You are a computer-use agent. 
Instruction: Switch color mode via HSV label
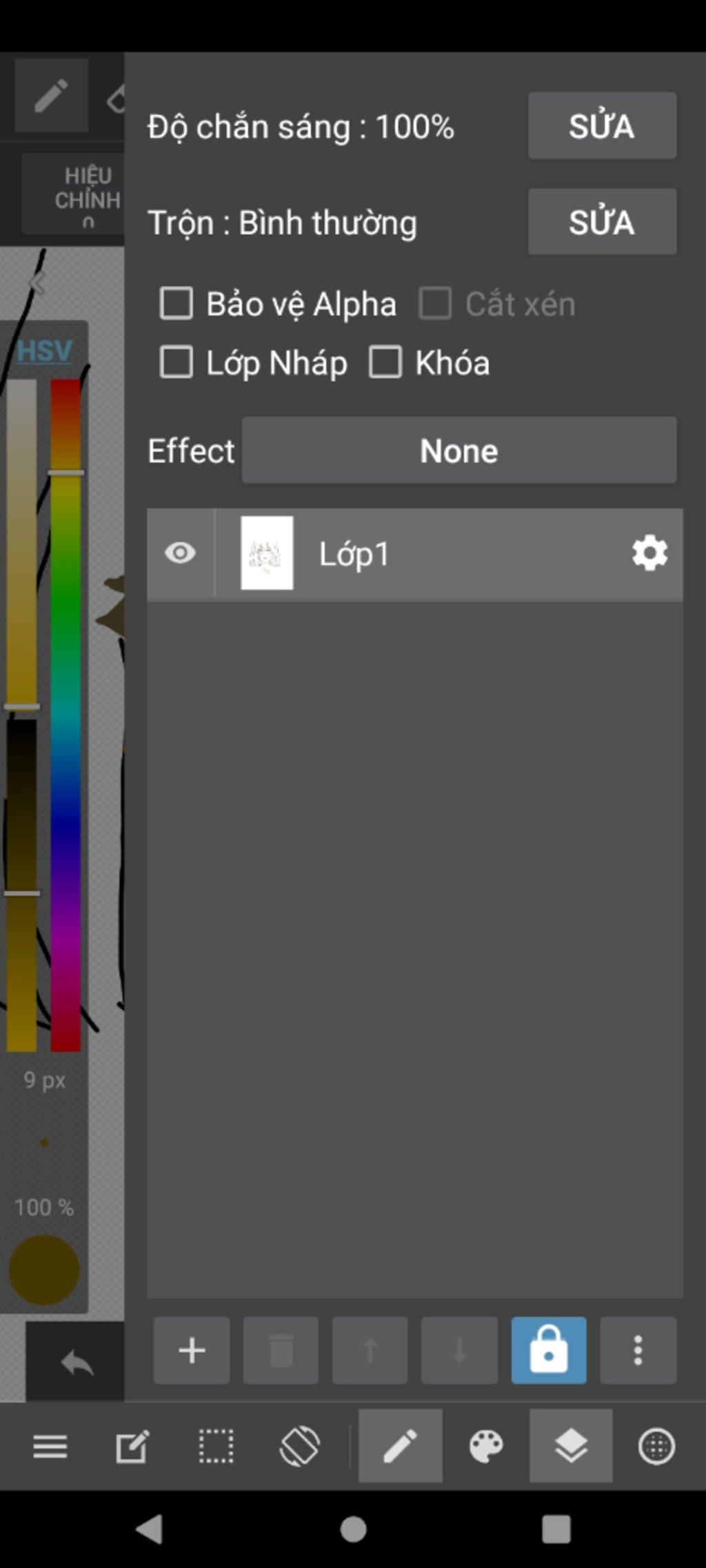pyautogui.click(x=44, y=351)
